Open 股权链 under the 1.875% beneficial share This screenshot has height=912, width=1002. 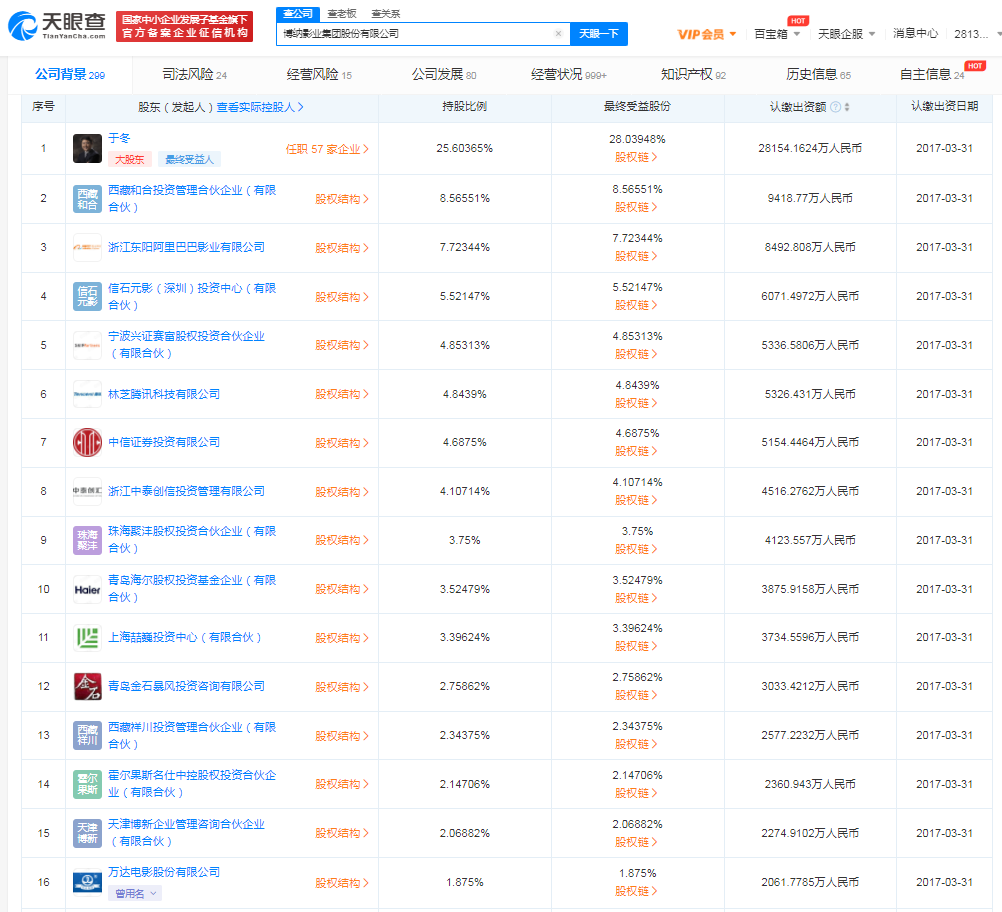(636, 892)
